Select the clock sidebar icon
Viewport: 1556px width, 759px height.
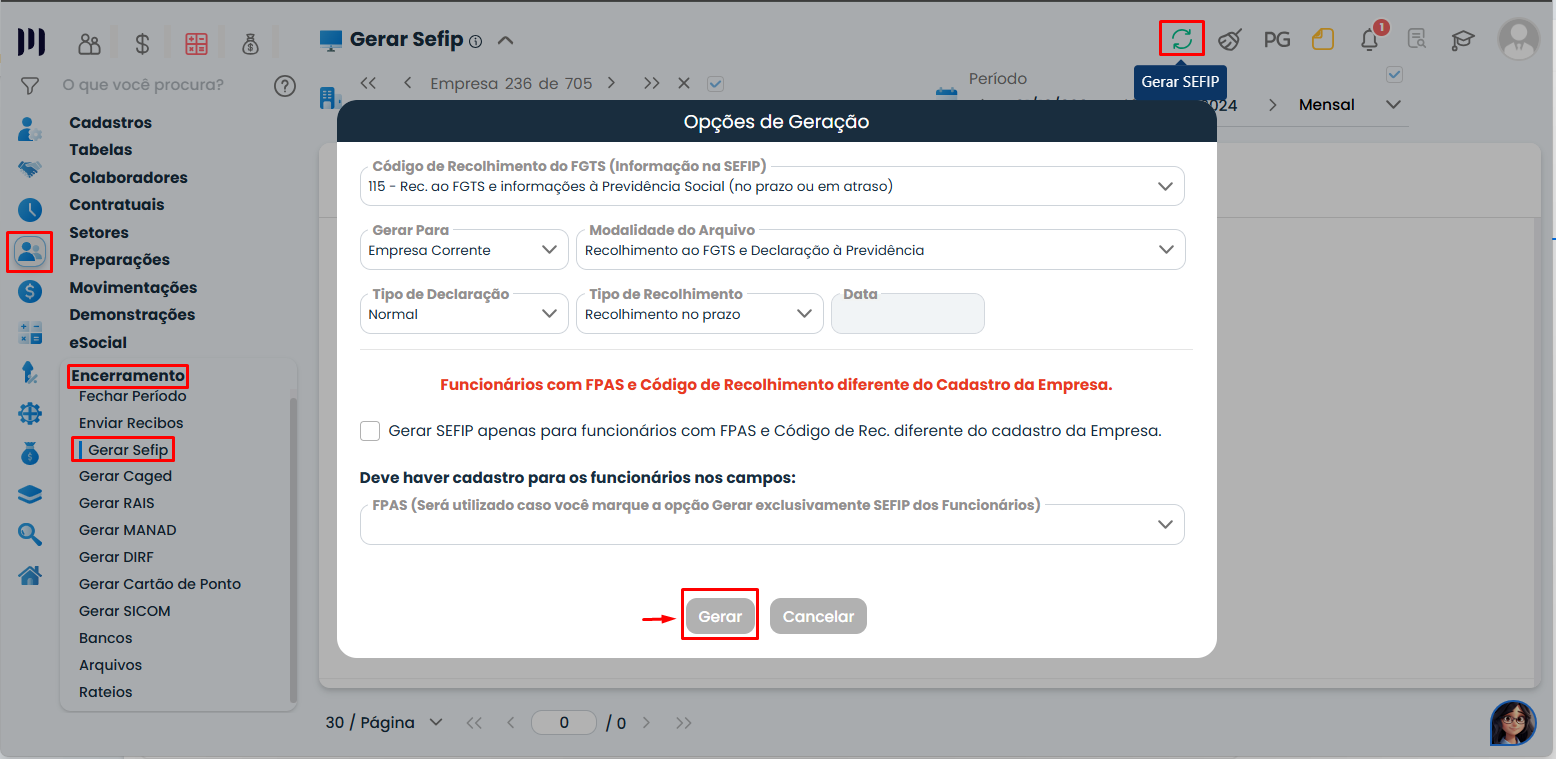pos(30,210)
